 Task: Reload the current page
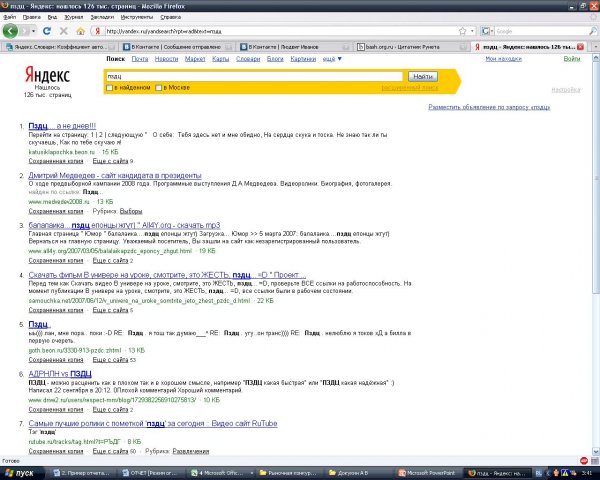tap(47, 31)
